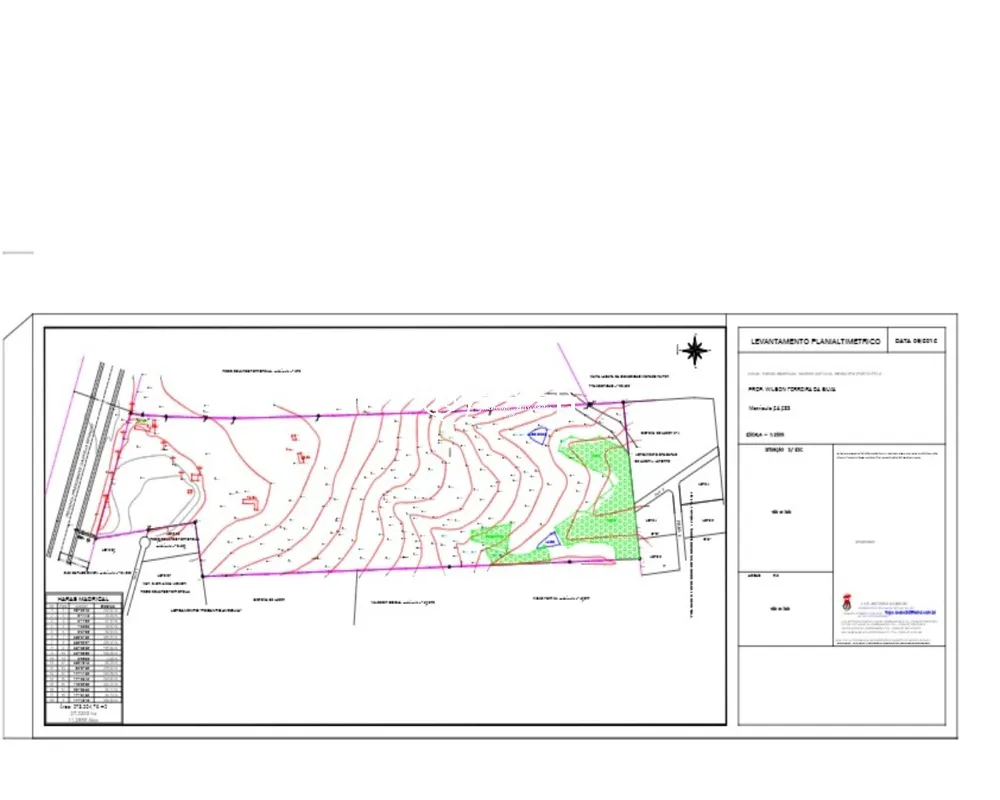
Task: Click the cul-de-sac circle symbol
Action: (145, 542)
